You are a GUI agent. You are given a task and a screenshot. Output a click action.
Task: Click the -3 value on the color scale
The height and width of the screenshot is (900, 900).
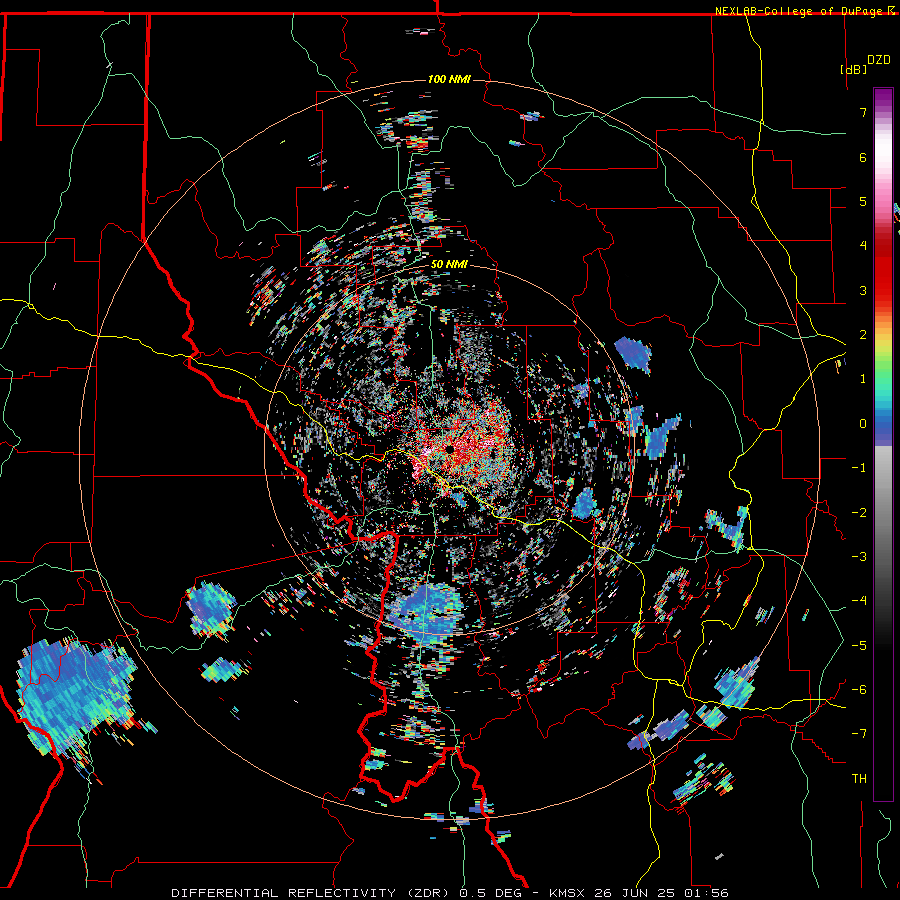(x=859, y=556)
